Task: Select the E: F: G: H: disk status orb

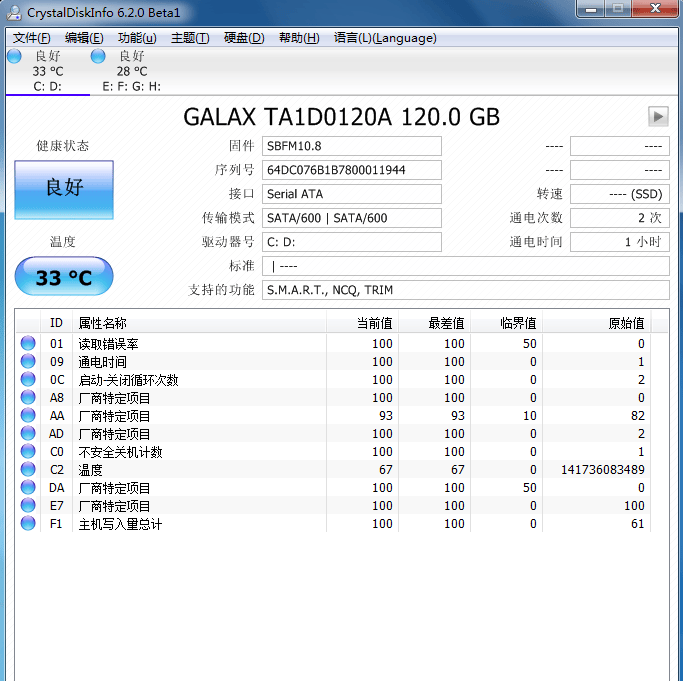Action: 98,56
